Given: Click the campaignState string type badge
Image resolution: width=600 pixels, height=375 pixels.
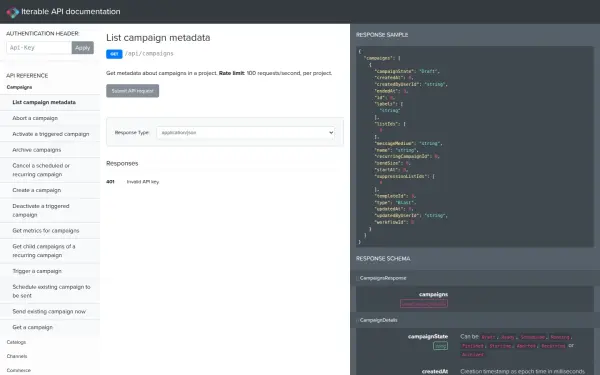Looking at the screenshot, I should (x=440, y=346).
